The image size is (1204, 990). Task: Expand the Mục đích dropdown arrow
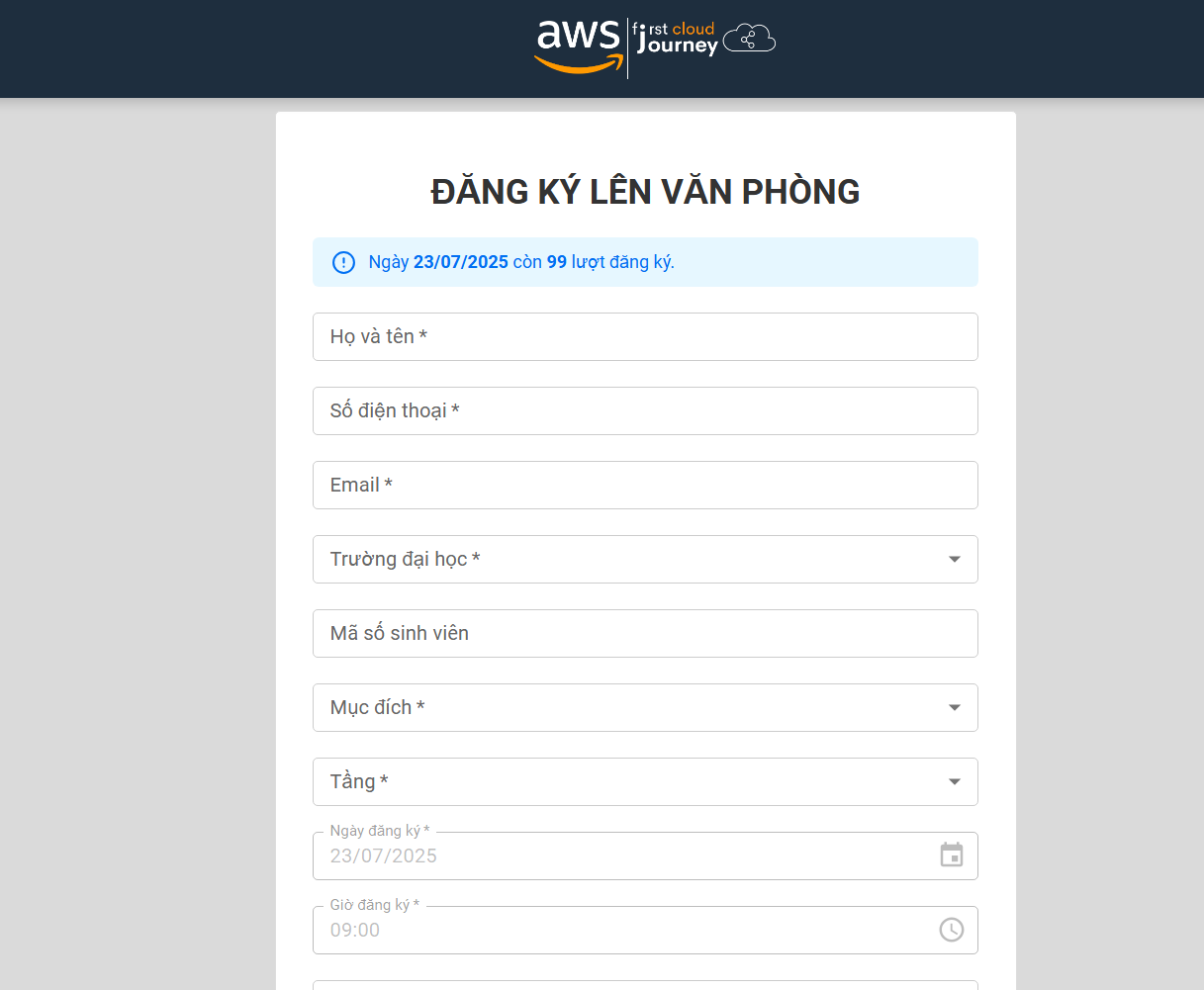point(955,708)
